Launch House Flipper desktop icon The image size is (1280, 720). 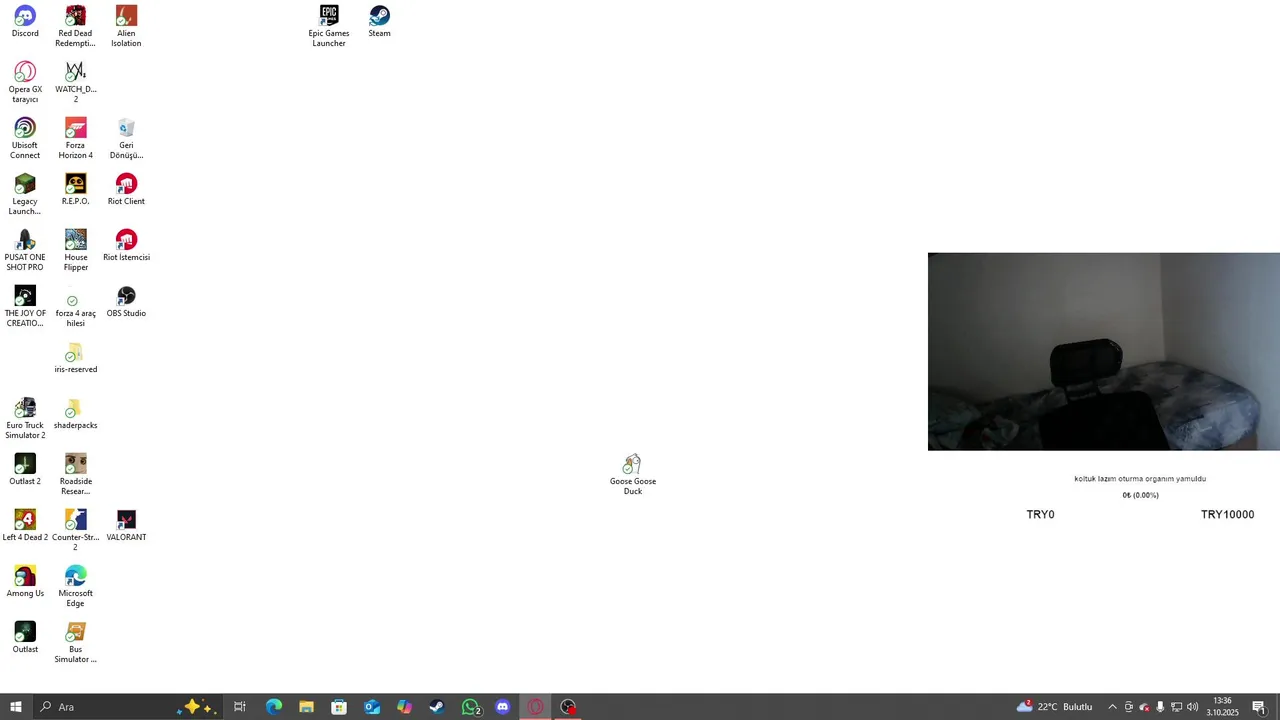click(75, 251)
